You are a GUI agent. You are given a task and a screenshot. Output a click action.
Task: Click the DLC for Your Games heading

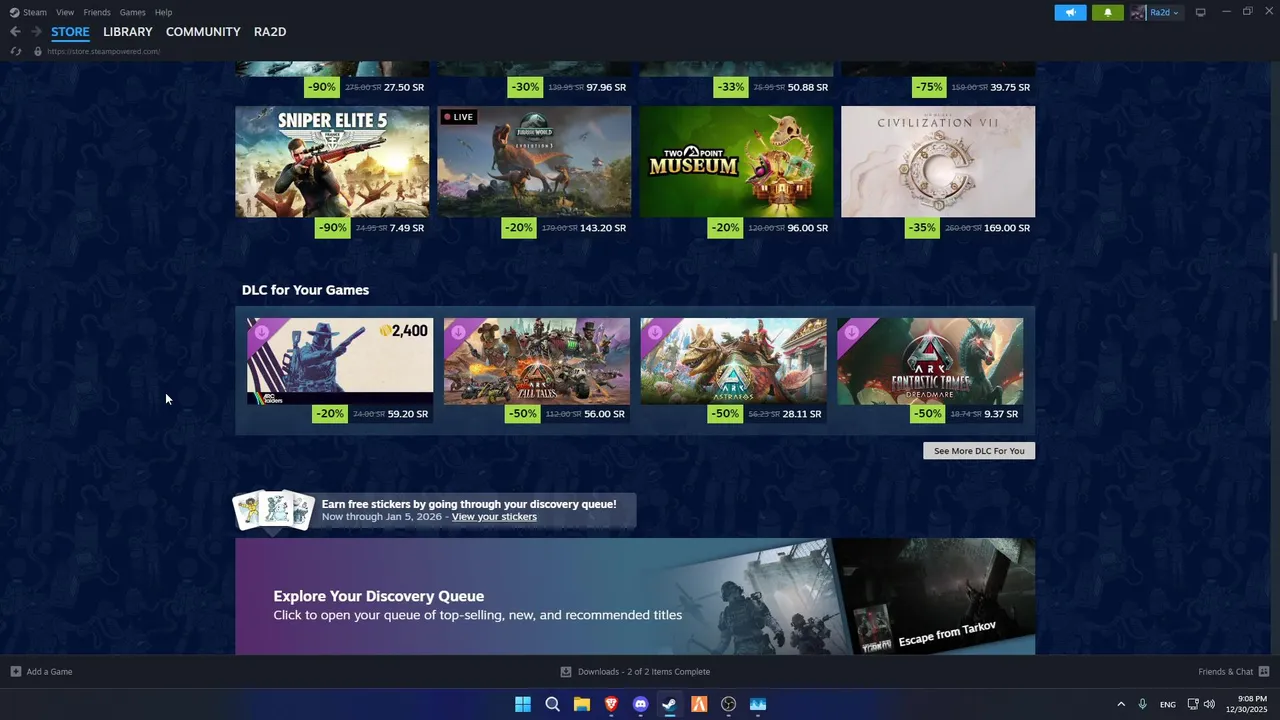coord(305,290)
